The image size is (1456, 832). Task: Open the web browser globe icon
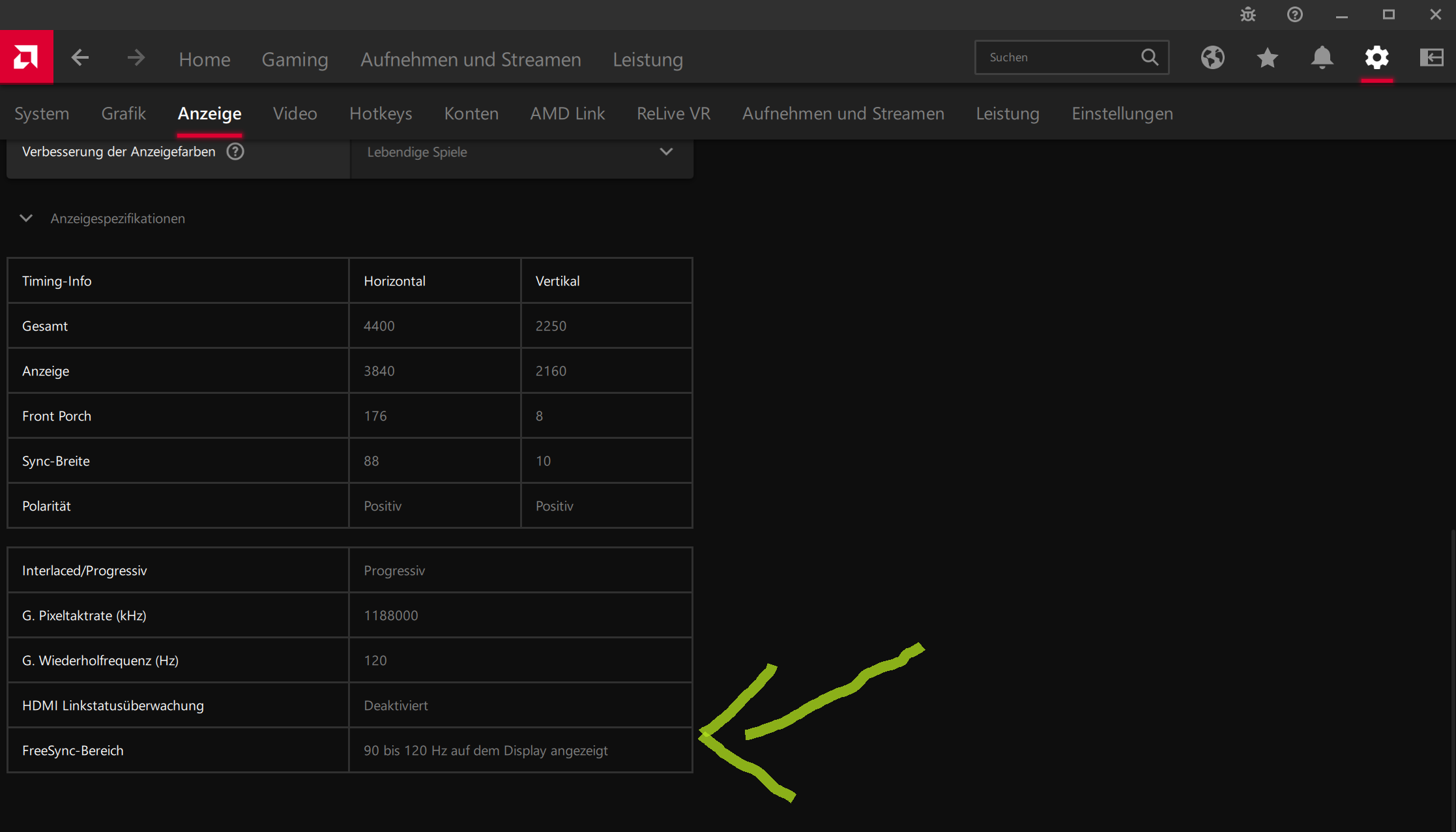coord(1212,58)
